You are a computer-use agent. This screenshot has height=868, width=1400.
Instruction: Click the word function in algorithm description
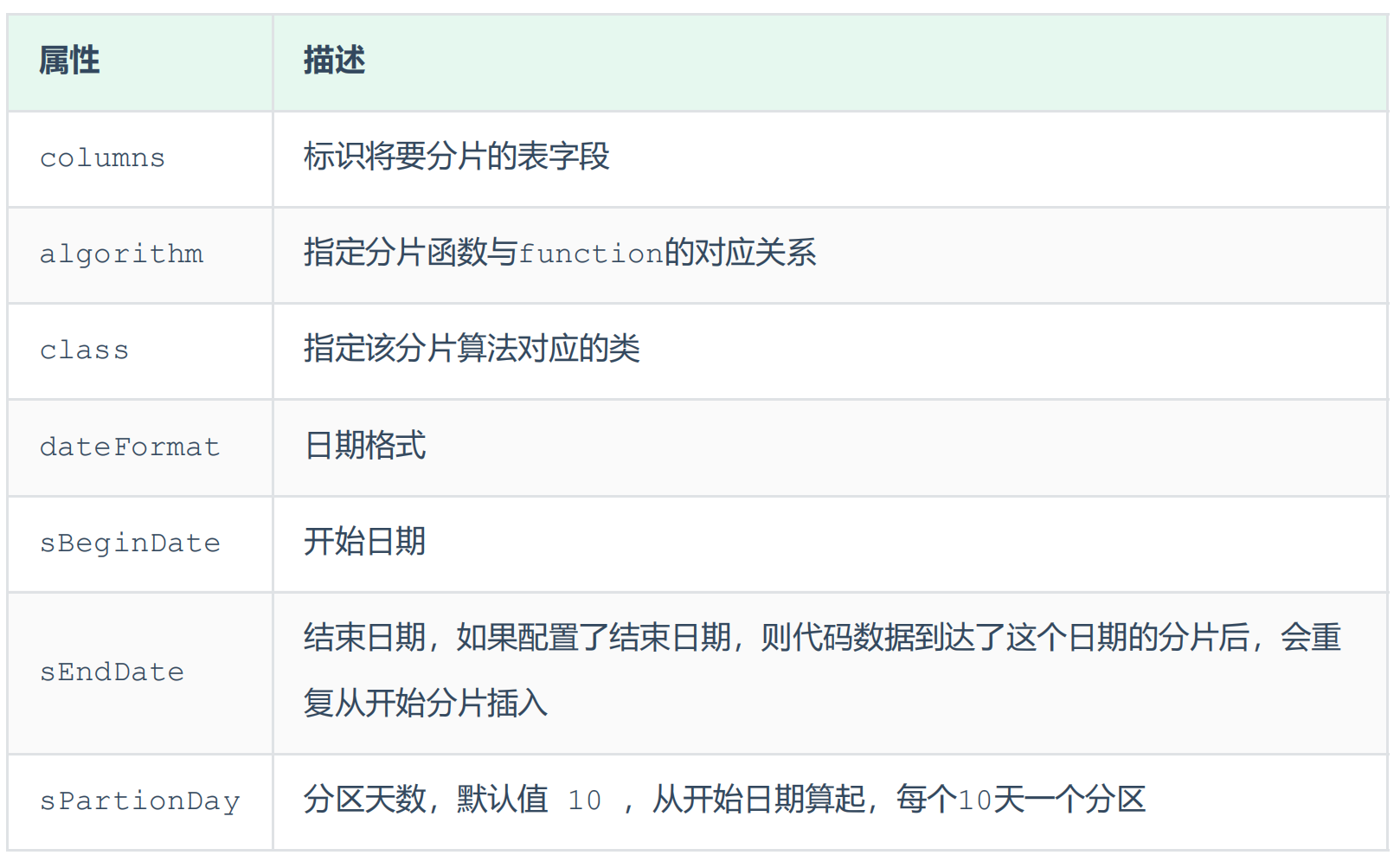click(590, 254)
